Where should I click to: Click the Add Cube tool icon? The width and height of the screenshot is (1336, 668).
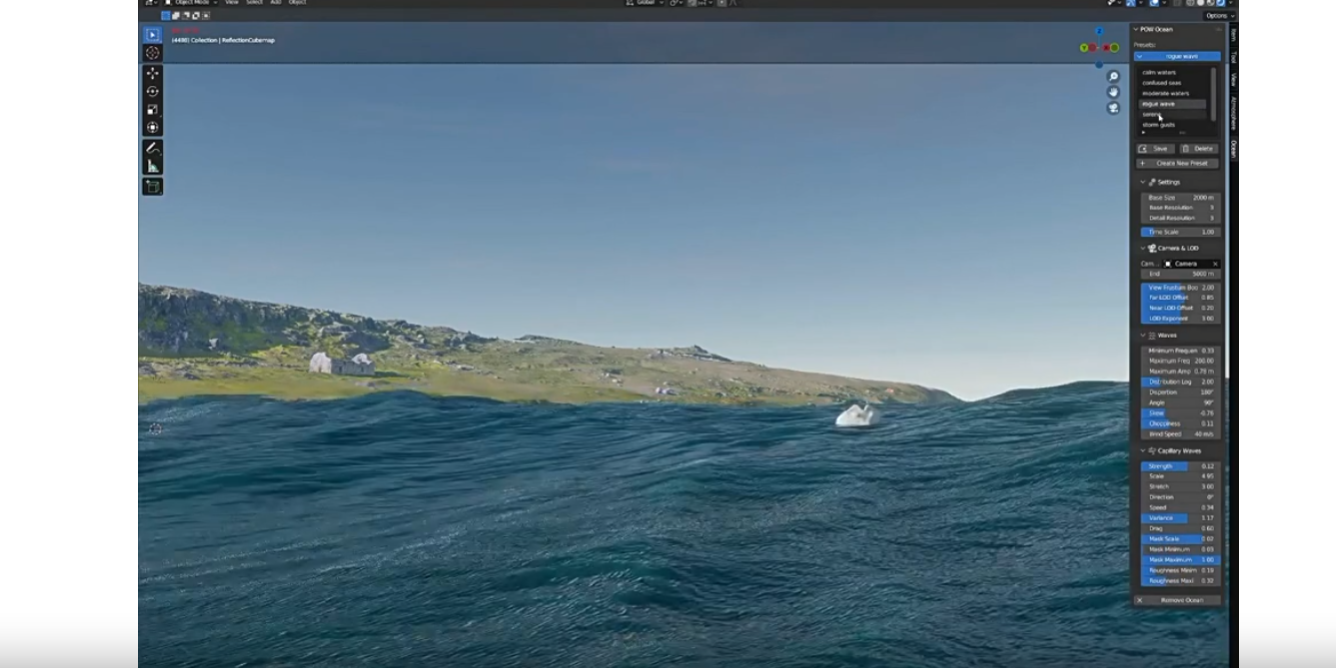coord(152,187)
